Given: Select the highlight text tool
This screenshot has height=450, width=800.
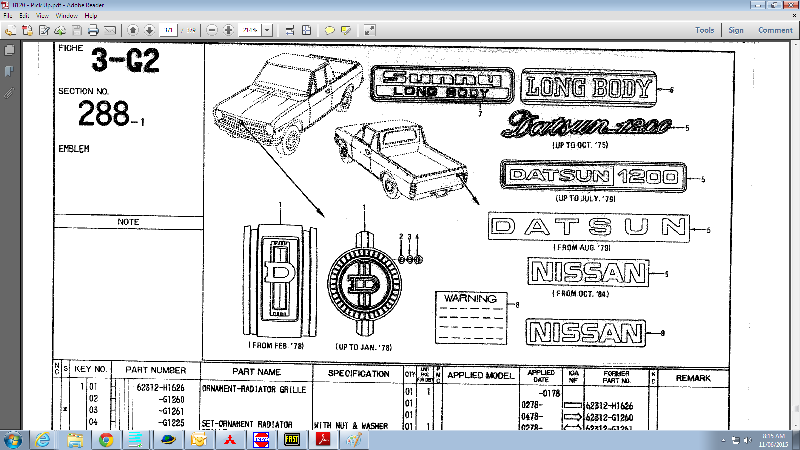Looking at the screenshot, I should [346, 31].
